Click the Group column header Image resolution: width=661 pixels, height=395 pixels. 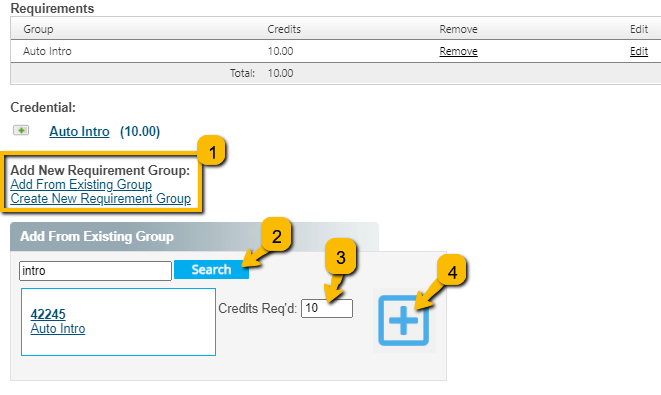point(38,29)
